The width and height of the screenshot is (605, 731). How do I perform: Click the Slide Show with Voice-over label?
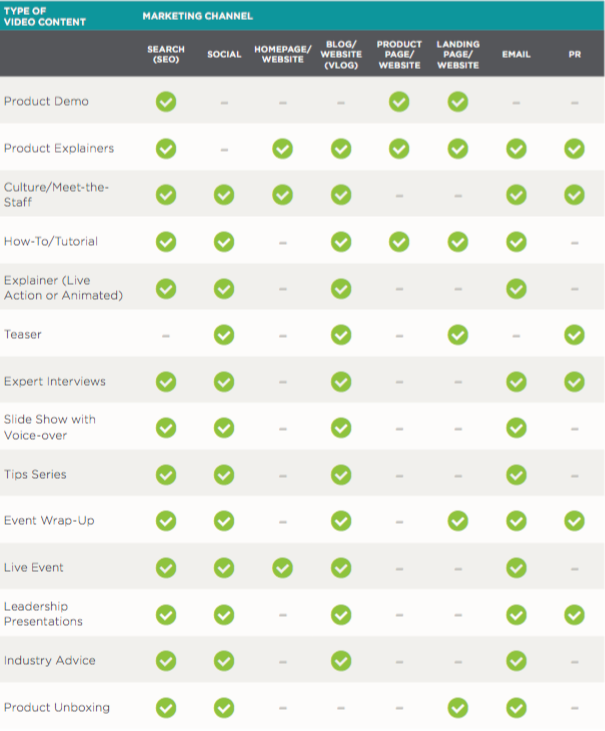tap(49, 427)
